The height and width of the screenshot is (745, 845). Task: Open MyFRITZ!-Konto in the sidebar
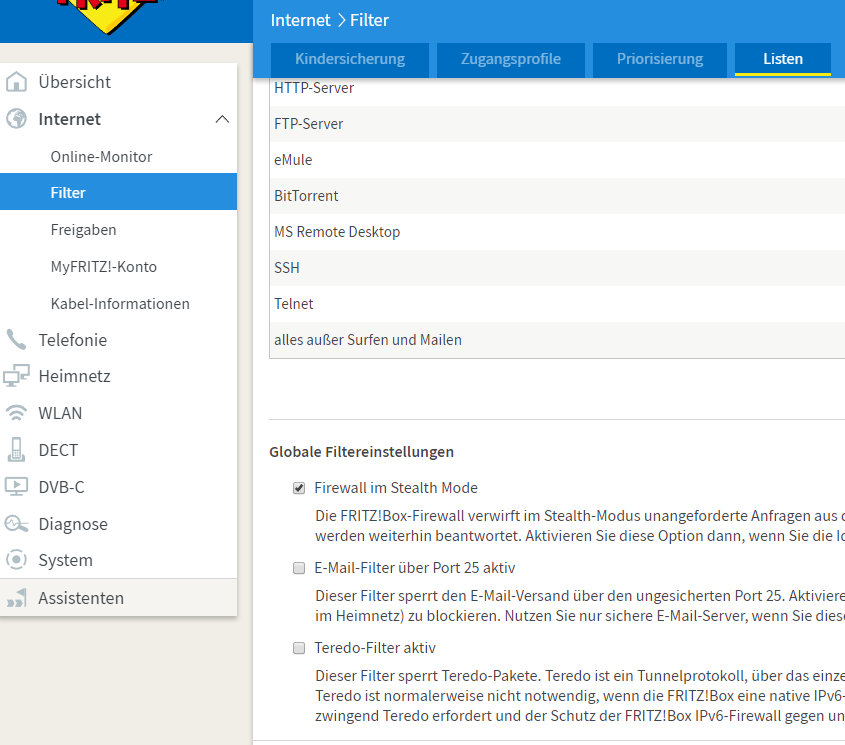click(103, 266)
